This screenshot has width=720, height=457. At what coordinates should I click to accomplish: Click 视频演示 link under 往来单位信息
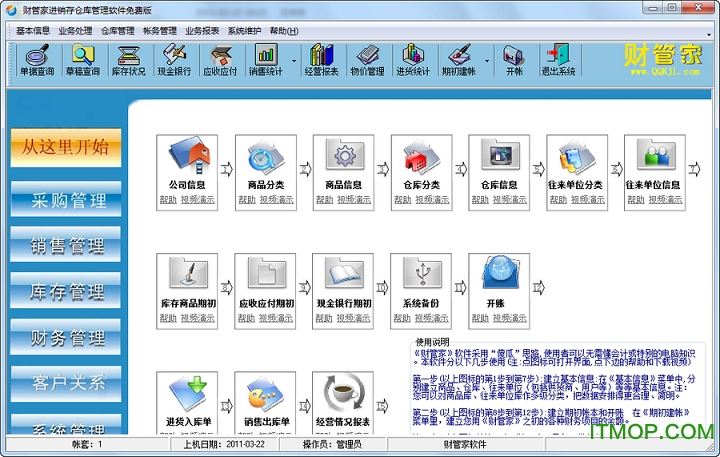coord(666,200)
